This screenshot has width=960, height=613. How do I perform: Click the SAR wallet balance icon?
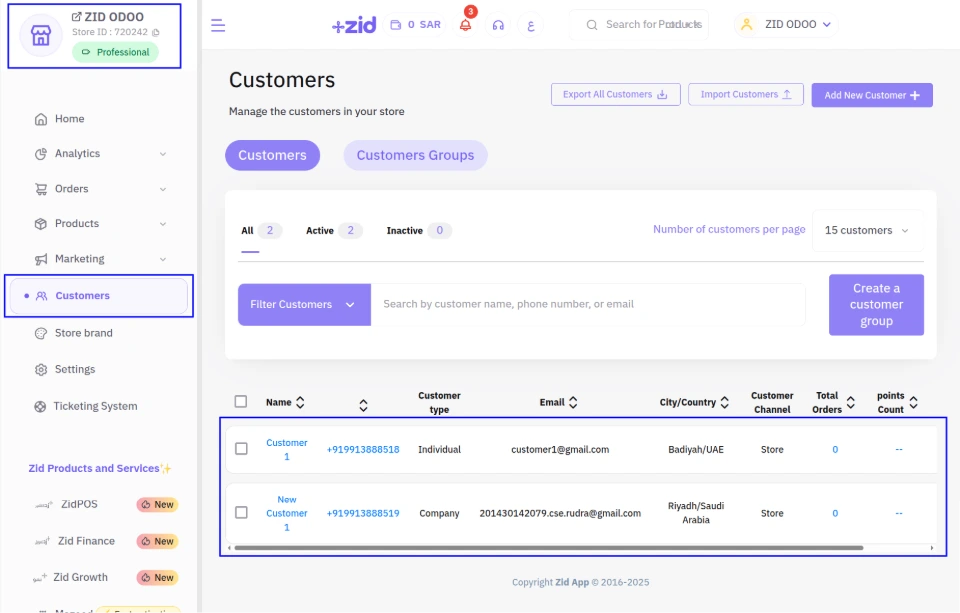tap(396, 25)
